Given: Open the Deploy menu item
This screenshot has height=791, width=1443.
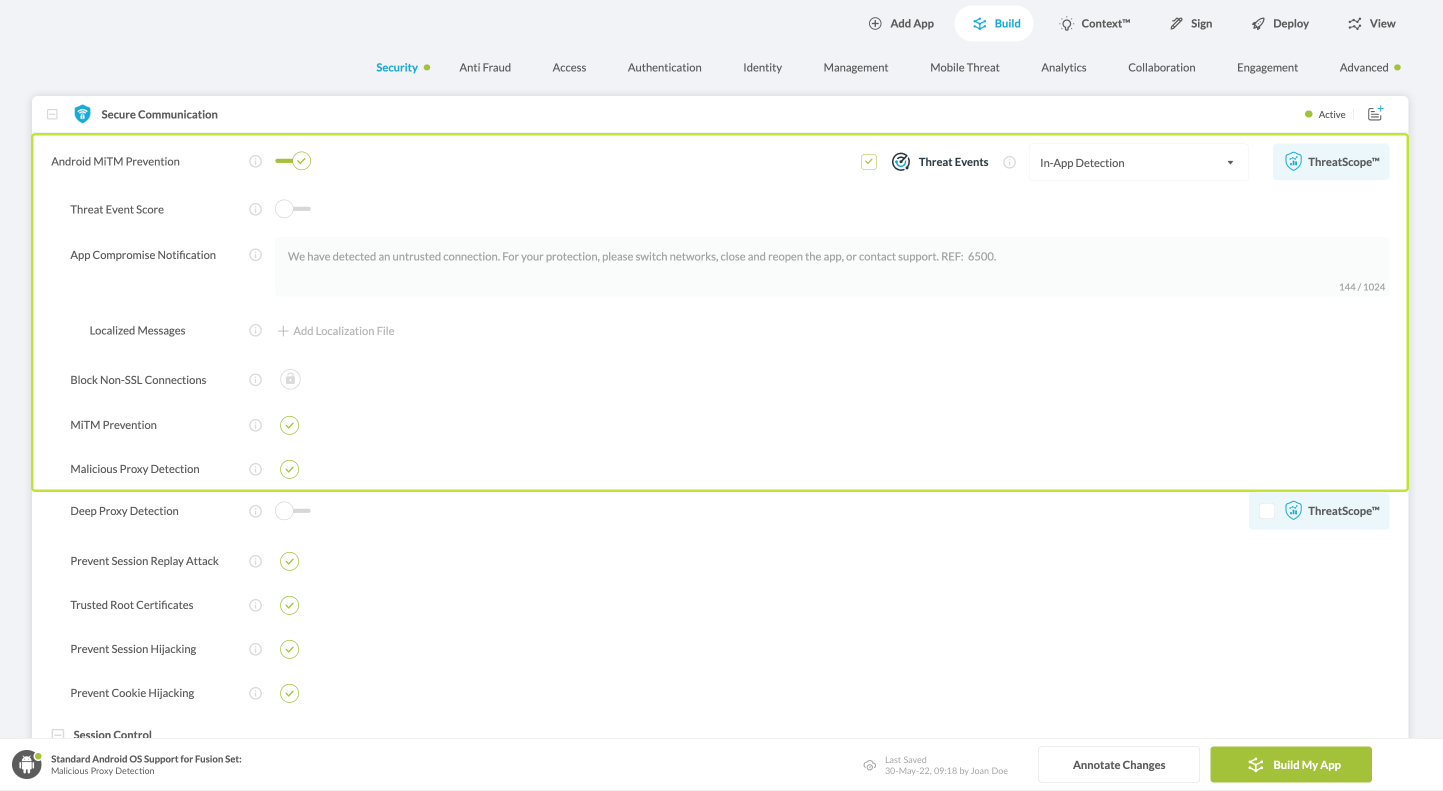Looking at the screenshot, I should [x=1280, y=24].
